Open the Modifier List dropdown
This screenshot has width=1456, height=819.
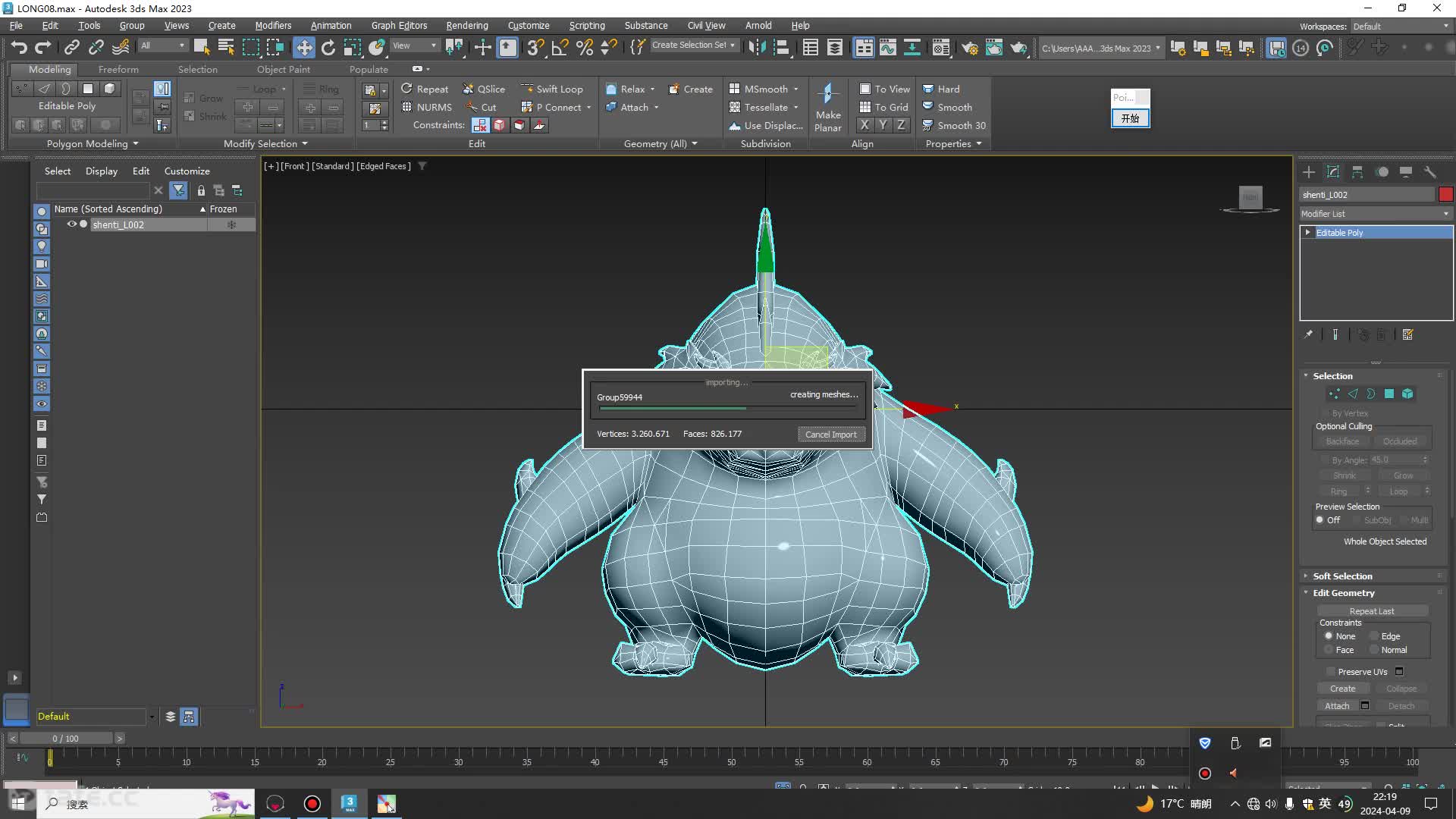(1376, 214)
